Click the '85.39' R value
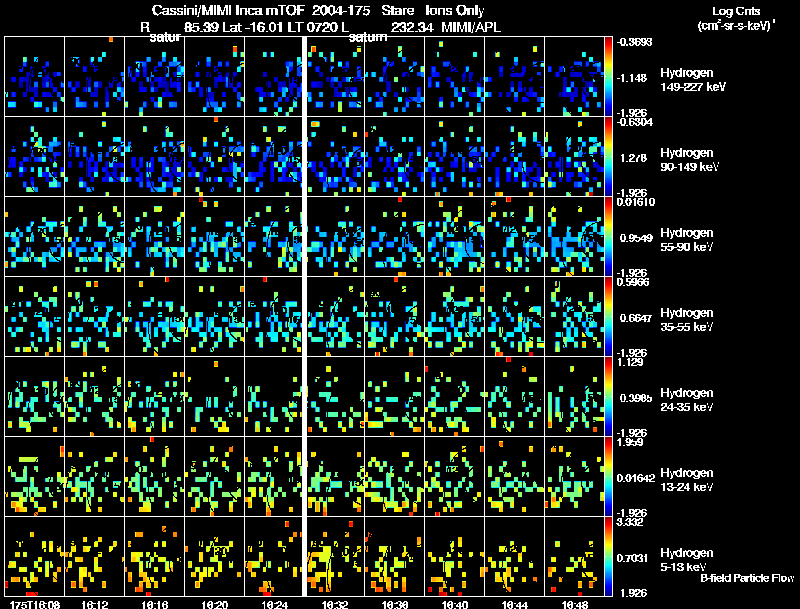Viewport: 800px width, 609px height. tap(202, 27)
